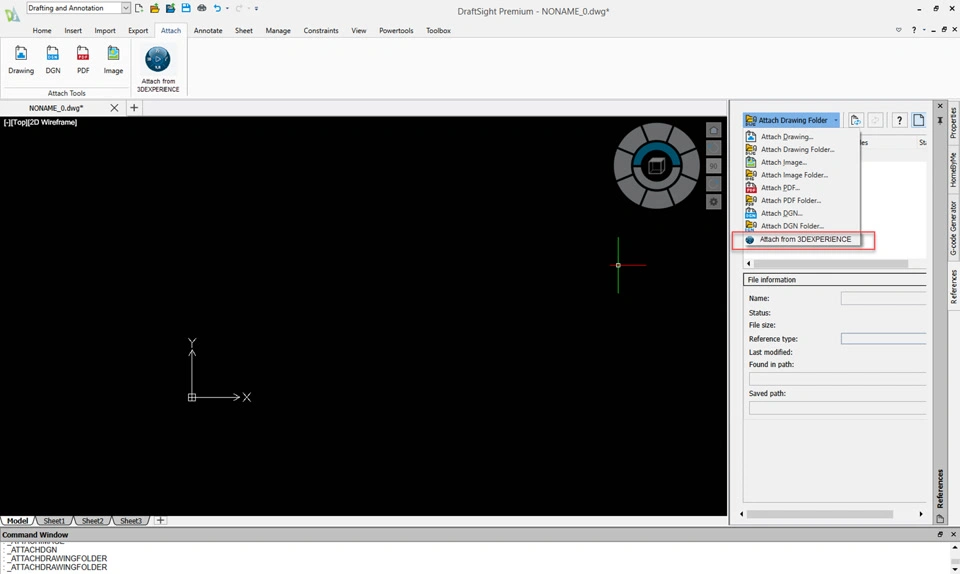The image size is (960, 574).
Task: Choose Attach Drawing Folder... menu entry
Action: (800, 149)
